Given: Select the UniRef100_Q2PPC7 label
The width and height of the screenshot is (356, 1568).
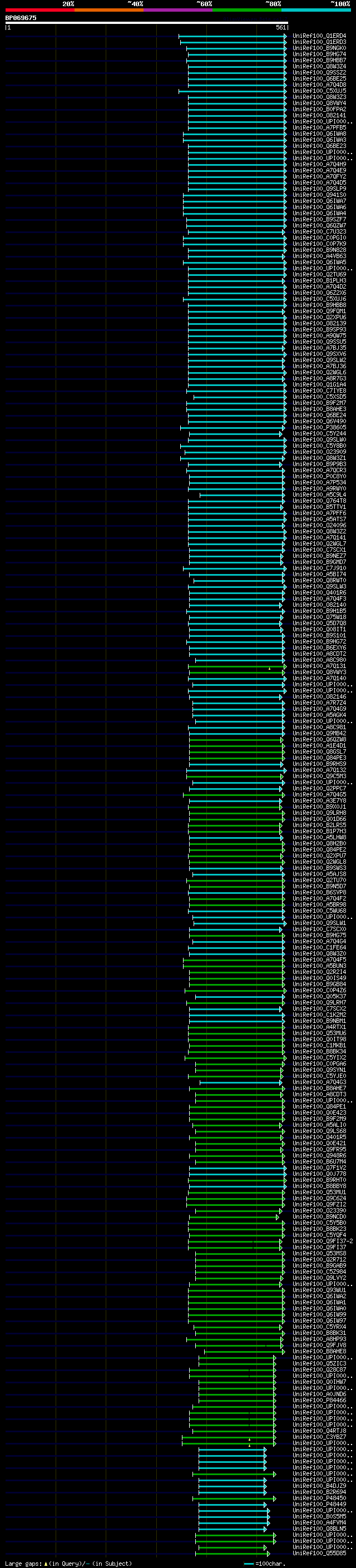Looking at the screenshot, I should [319, 788].
